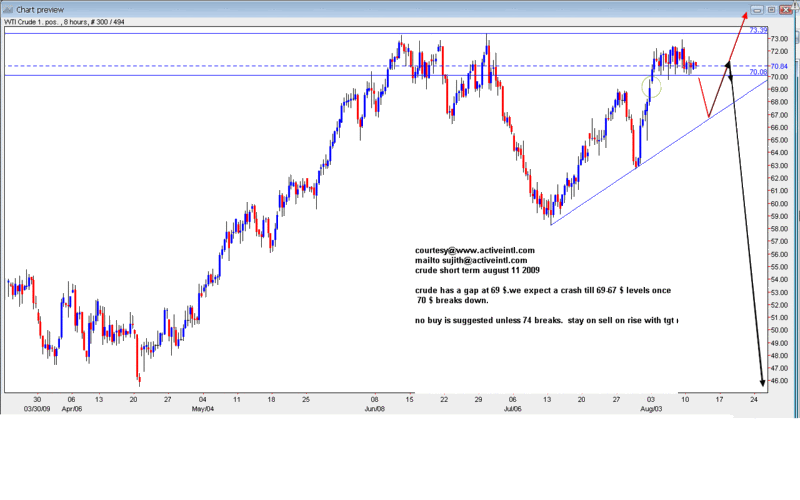Screen dimensions: 800x500
Task: Click the 66.00 price axis label
Action: [x=779, y=128]
